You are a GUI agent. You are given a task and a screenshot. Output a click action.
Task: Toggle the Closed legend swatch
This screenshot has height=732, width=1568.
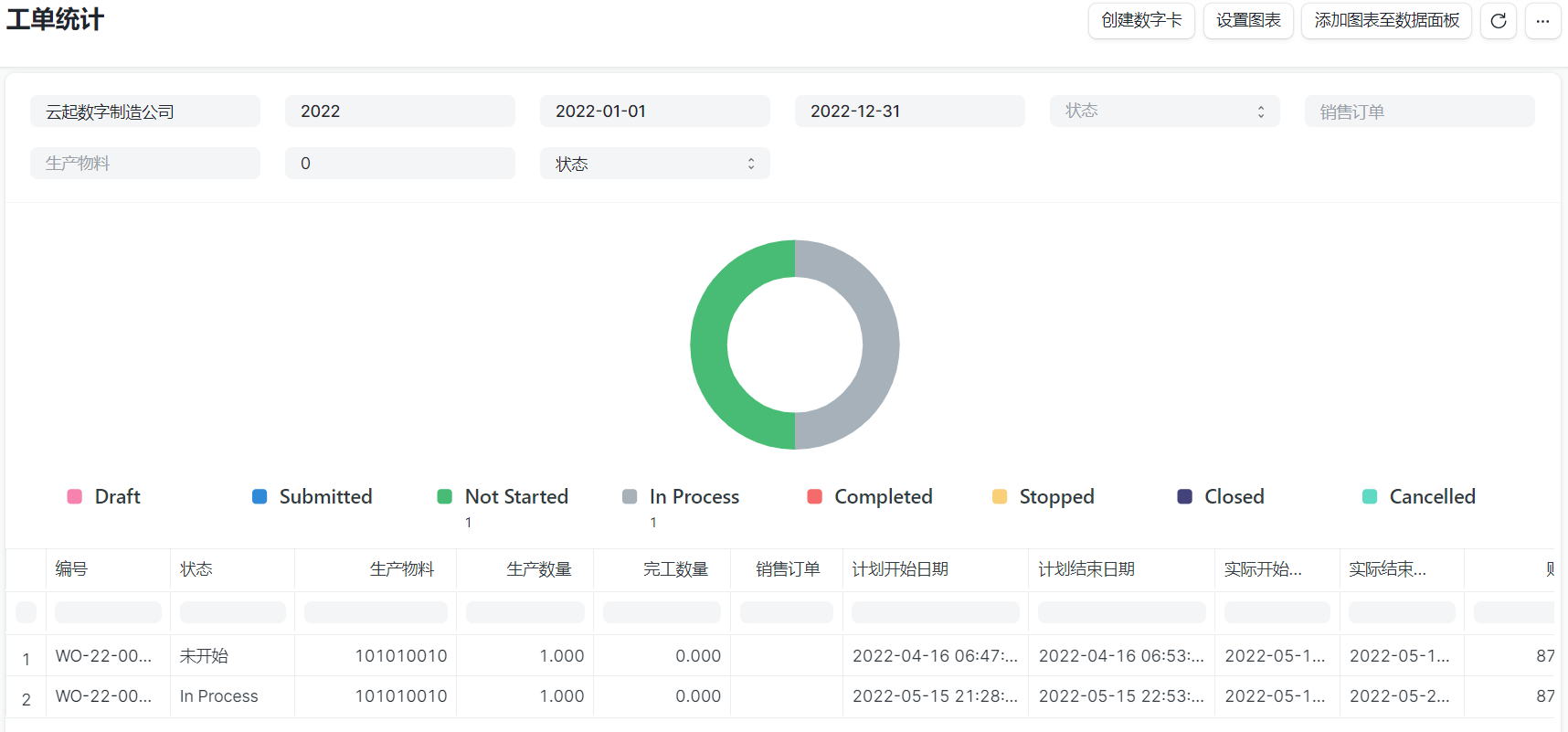(x=1185, y=496)
